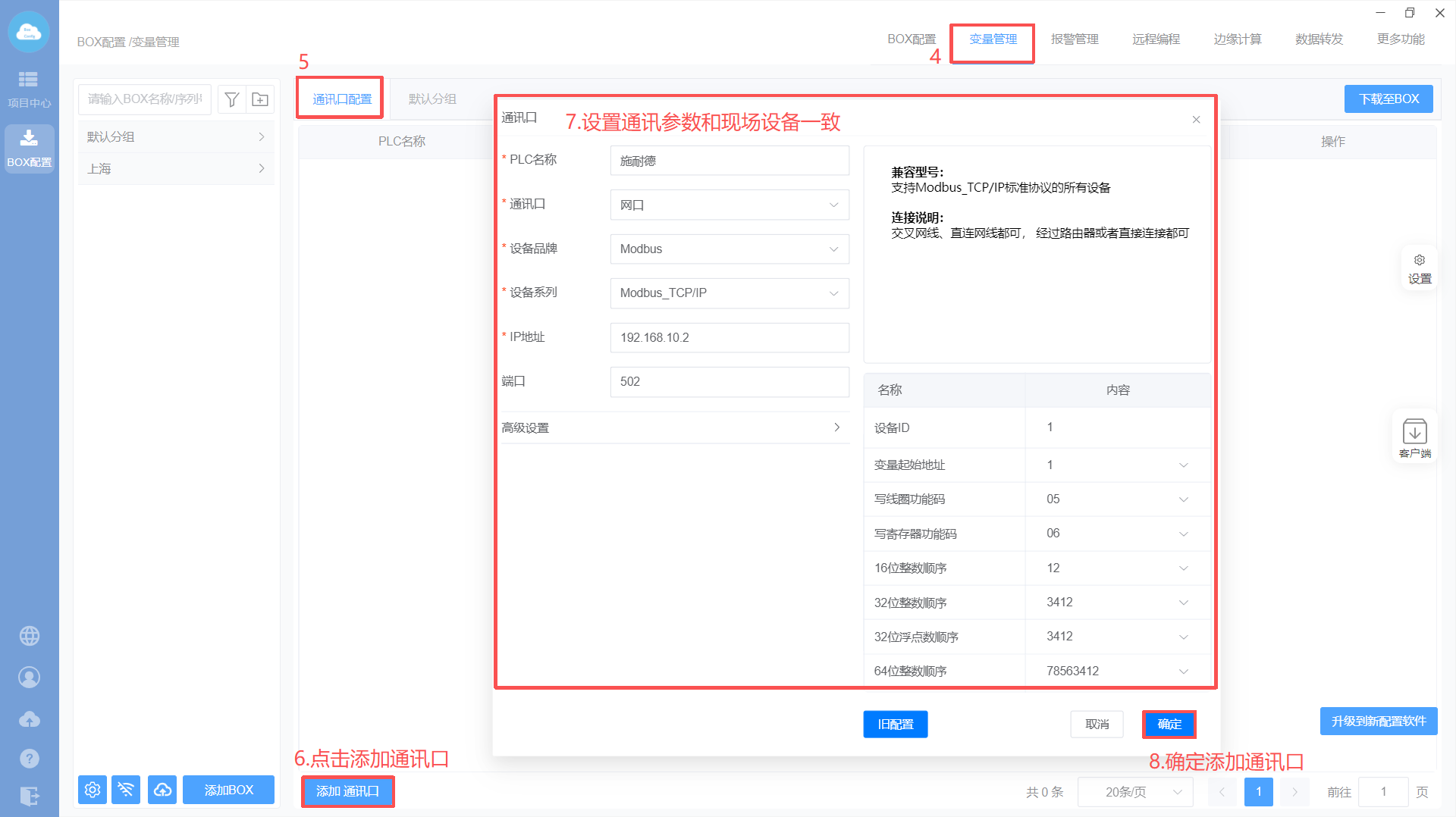This screenshot has width=1456, height=817.
Task: Open the device brand Modbus dropdown
Action: tap(729, 249)
